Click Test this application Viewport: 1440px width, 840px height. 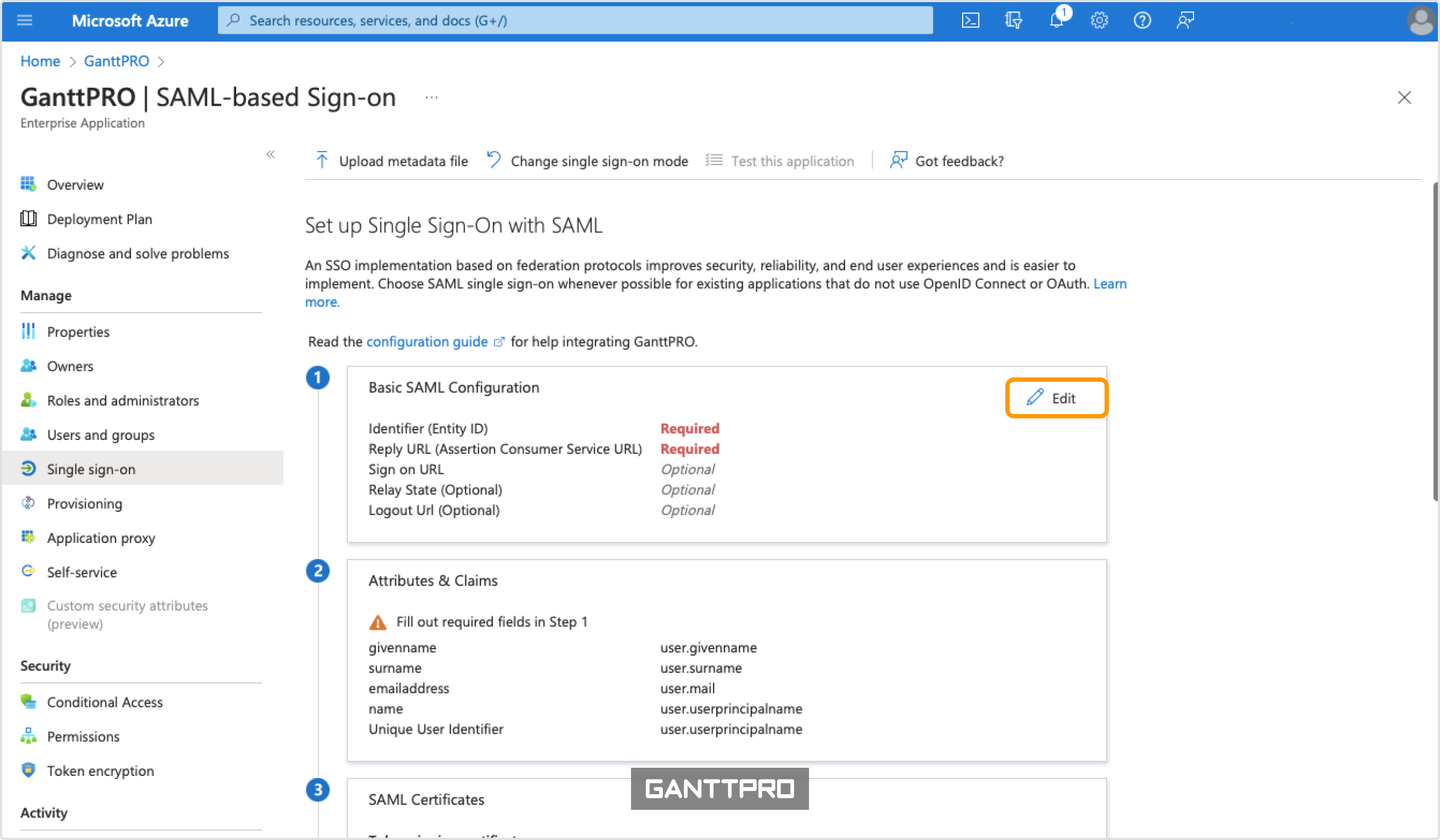point(779,161)
